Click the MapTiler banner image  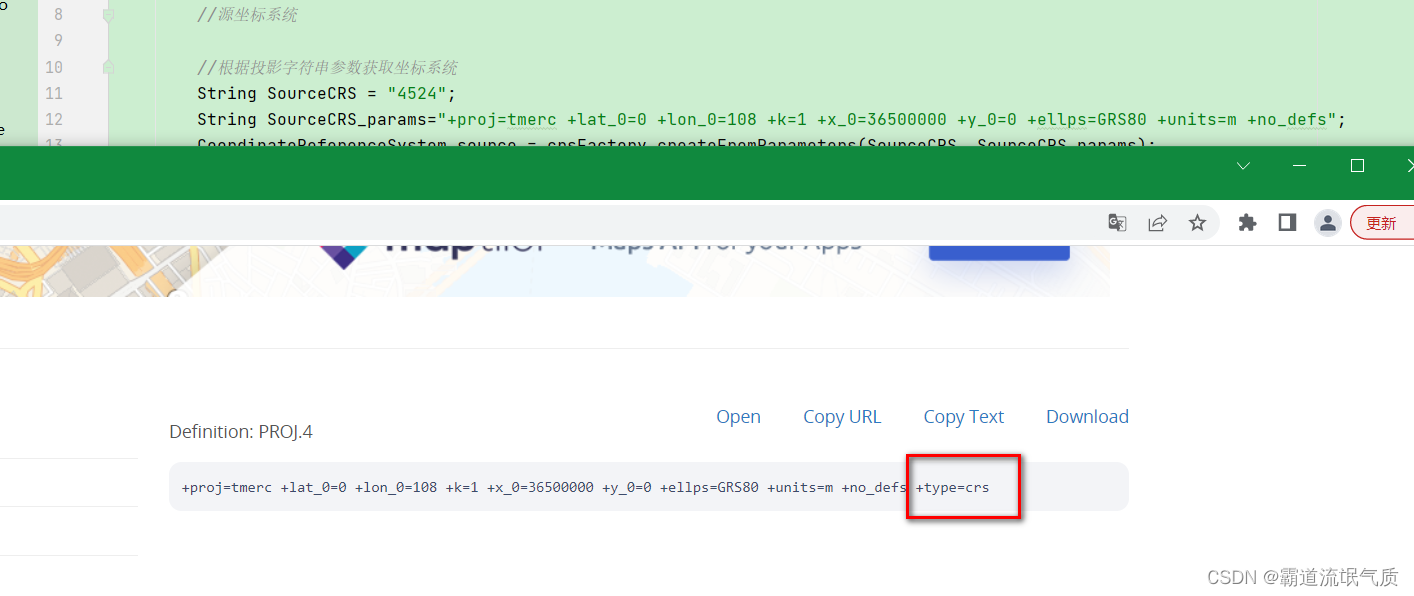pos(555,267)
